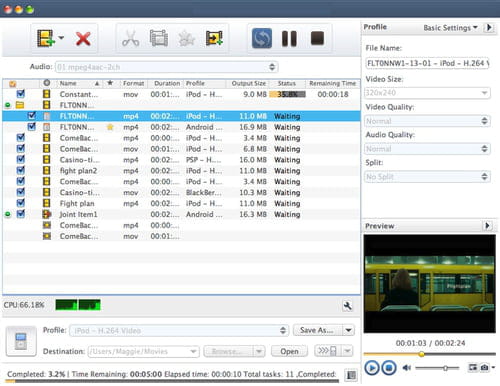Viewport: 500px width, 386px height.
Task: Sort list by Duration column header
Action: [x=167, y=83]
